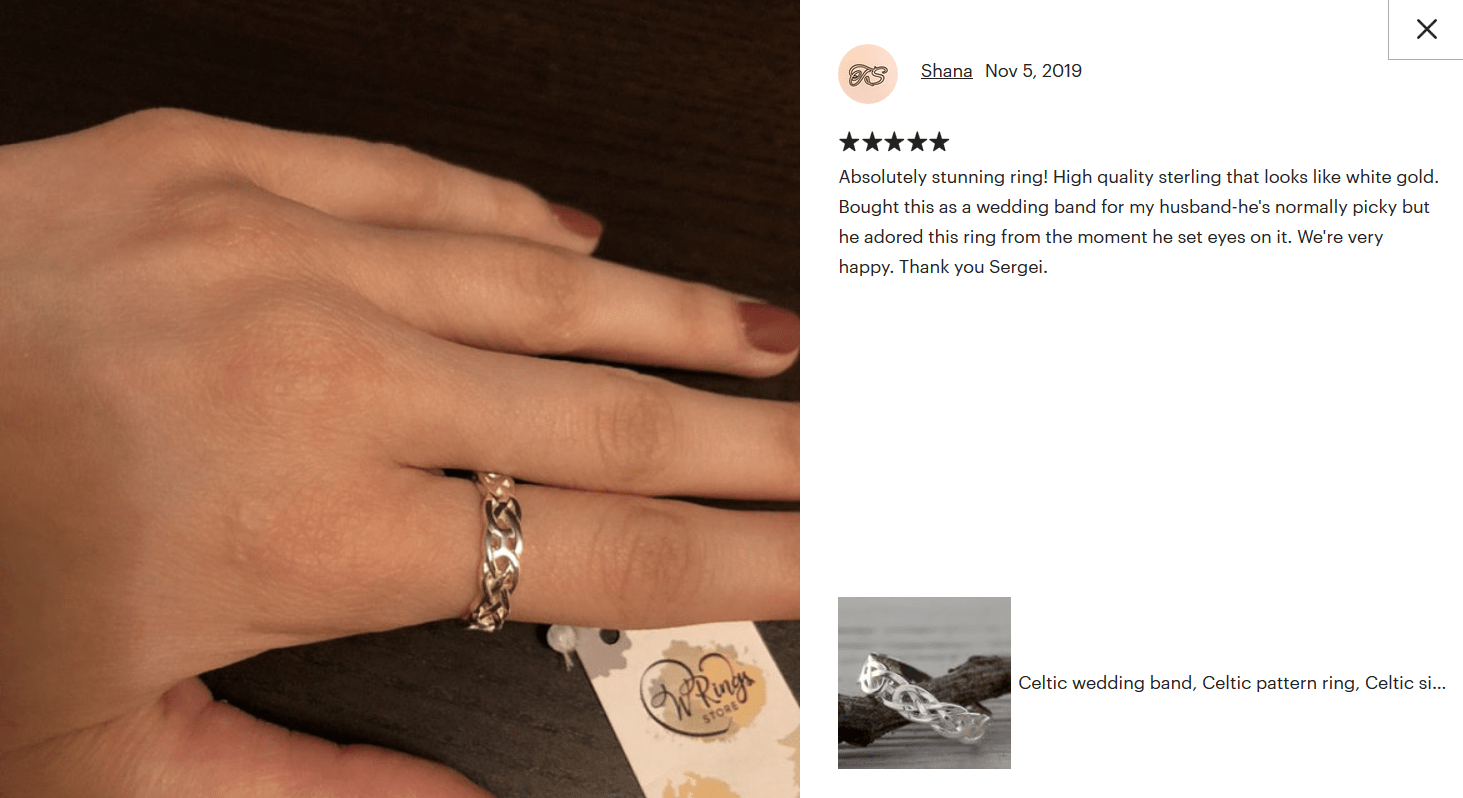Click the red-polished fingernail on the middle finger
The width and height of the screenshot is (1463, 798).
click(766, 330)
